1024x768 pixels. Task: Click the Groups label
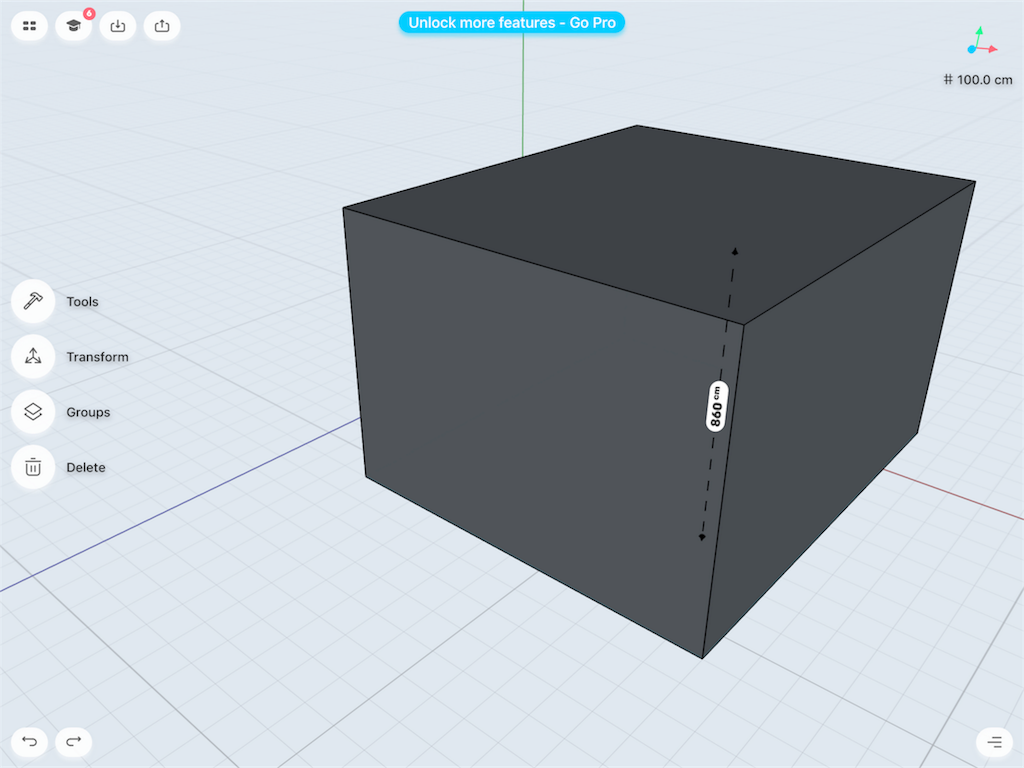tap(88, 413)
